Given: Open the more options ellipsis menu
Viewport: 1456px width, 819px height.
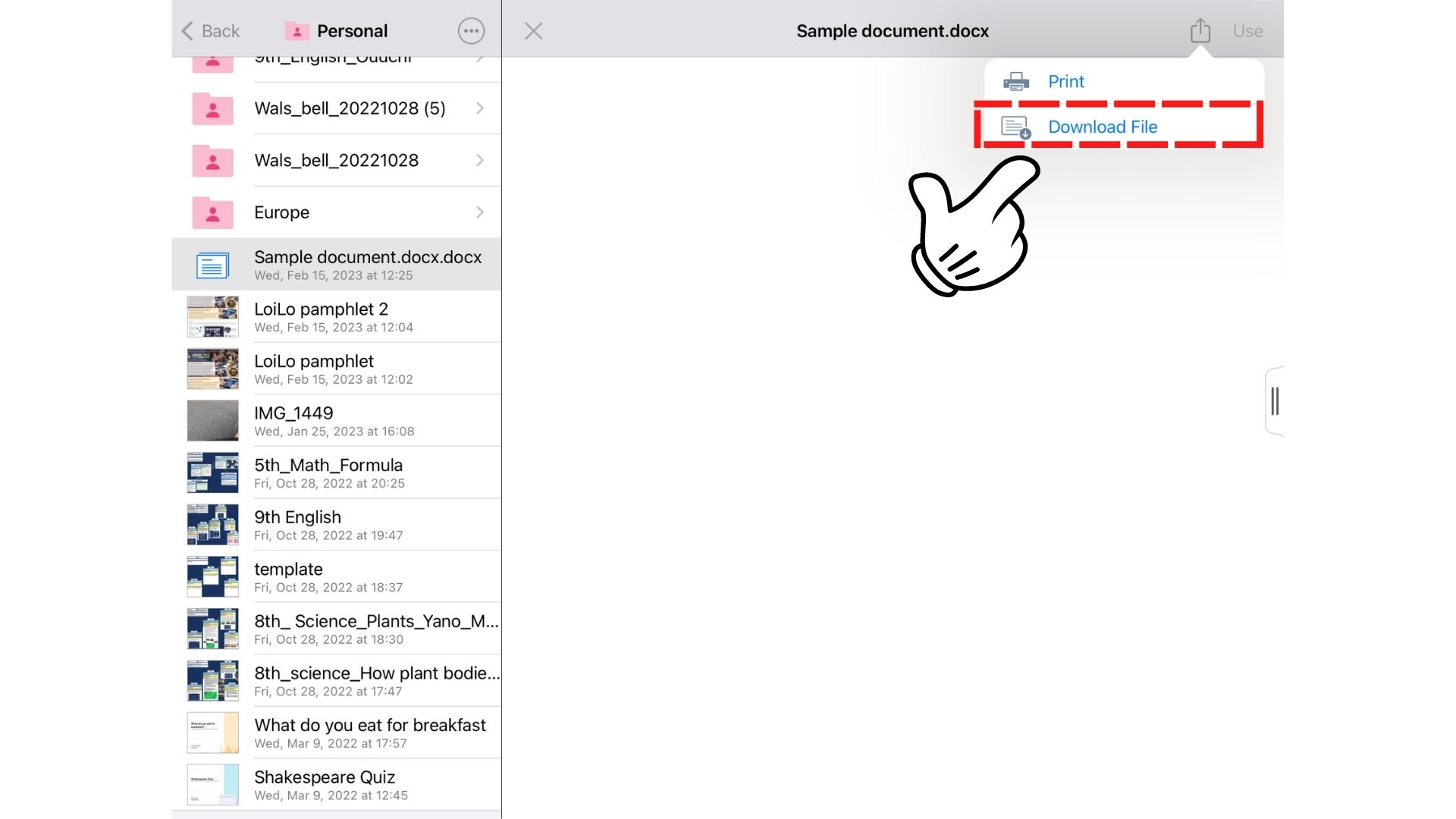Looking at the screenshot, I should point(471,31).
